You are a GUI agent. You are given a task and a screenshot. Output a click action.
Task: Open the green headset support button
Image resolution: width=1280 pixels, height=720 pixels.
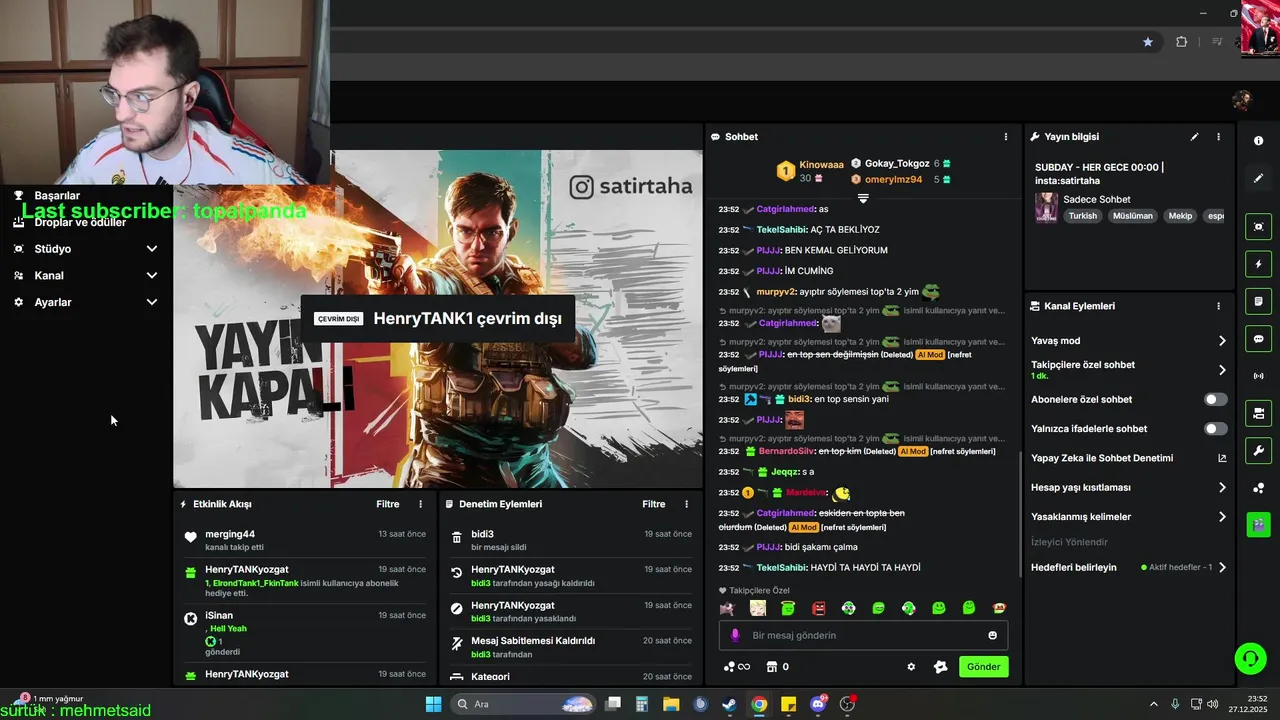pyautogui.click(x=1250, y=659)
